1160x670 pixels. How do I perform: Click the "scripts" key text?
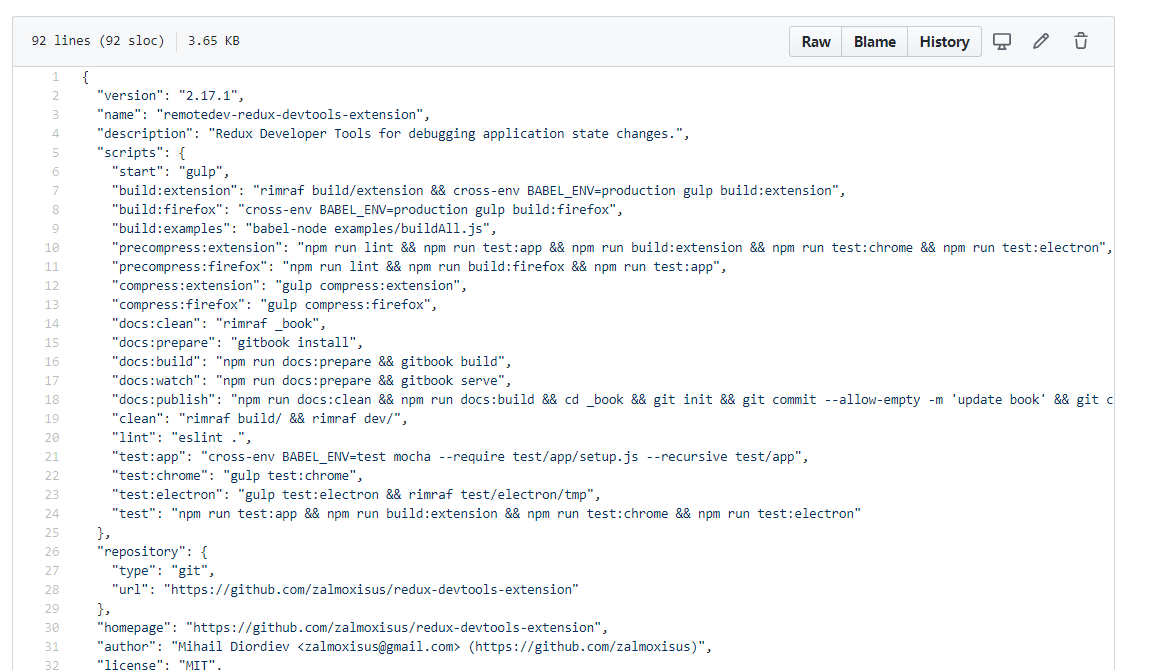130,153
